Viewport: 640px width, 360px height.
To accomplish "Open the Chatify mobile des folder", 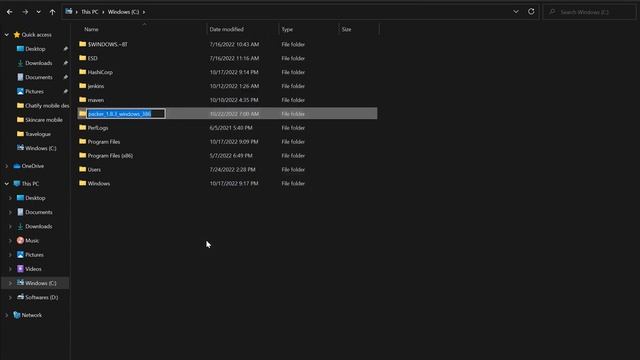I will click(47, 106).
